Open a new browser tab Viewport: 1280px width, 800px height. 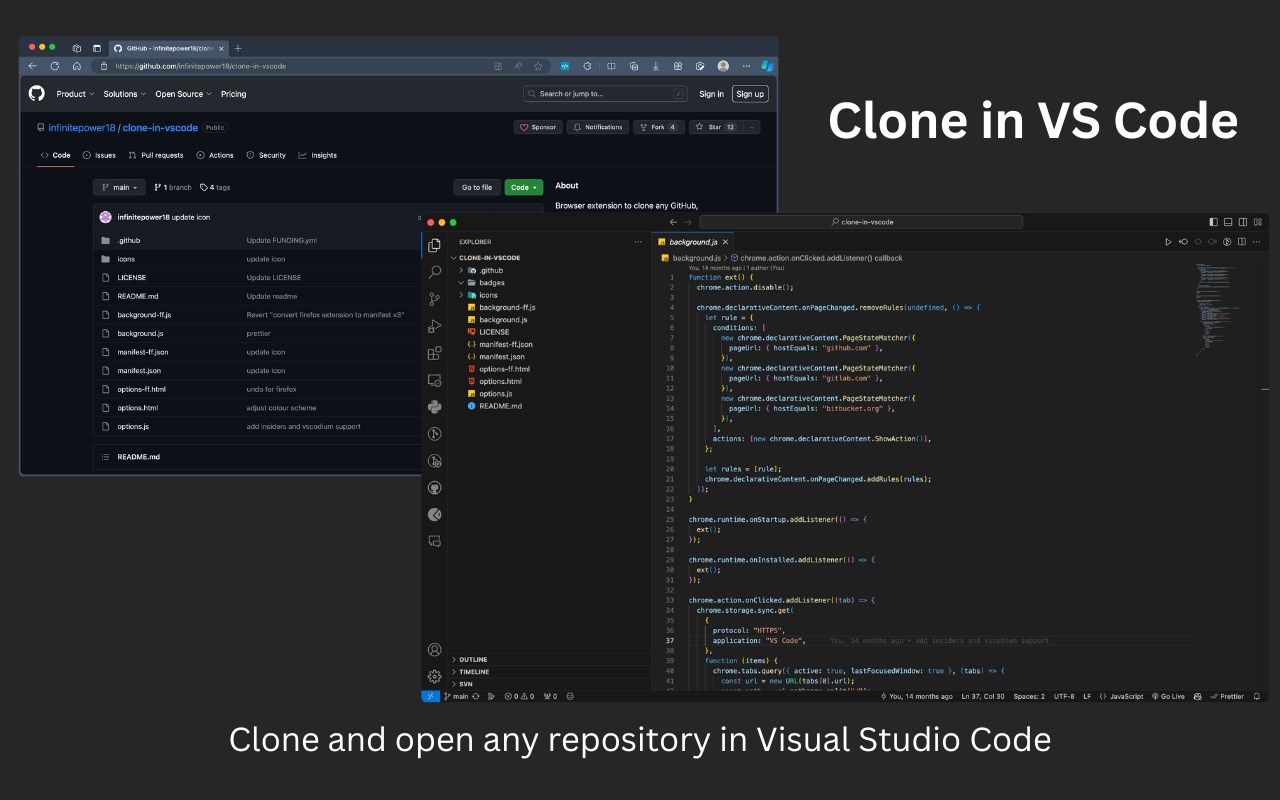pyautogui.click(x=237, y=48)
